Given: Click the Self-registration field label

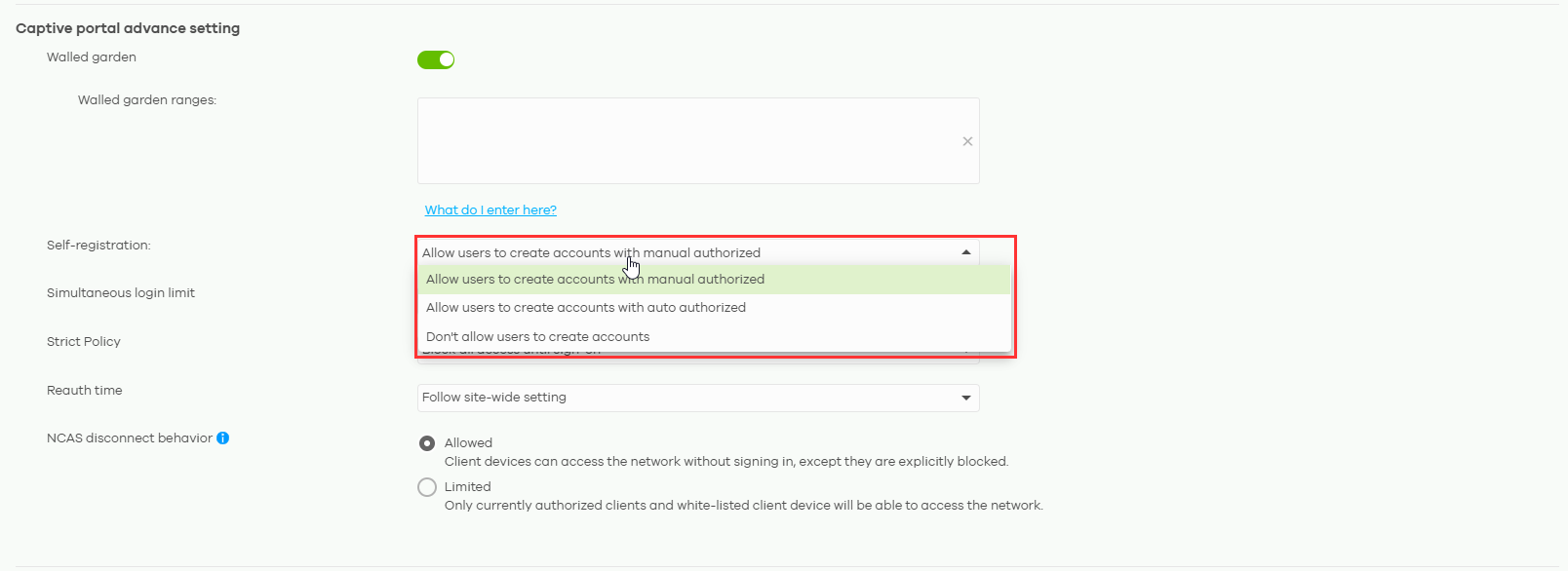Looking at the screenshot, I should [x=98, y=246].
